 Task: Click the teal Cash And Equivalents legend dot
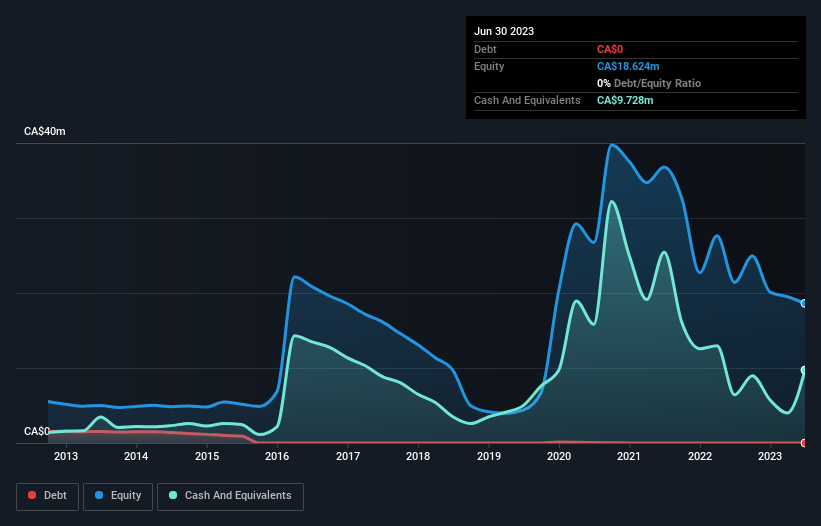[173, 495]
